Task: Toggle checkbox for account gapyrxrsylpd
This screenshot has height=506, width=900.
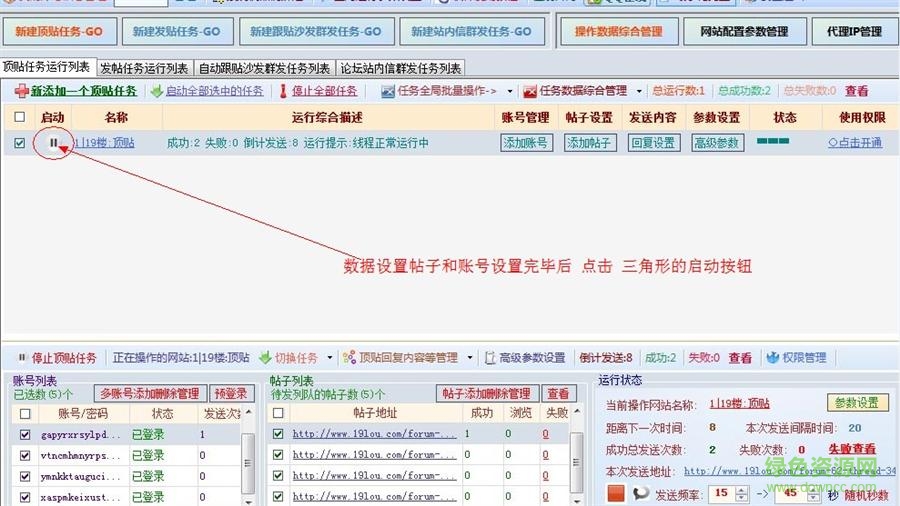Action: point(25,435)
